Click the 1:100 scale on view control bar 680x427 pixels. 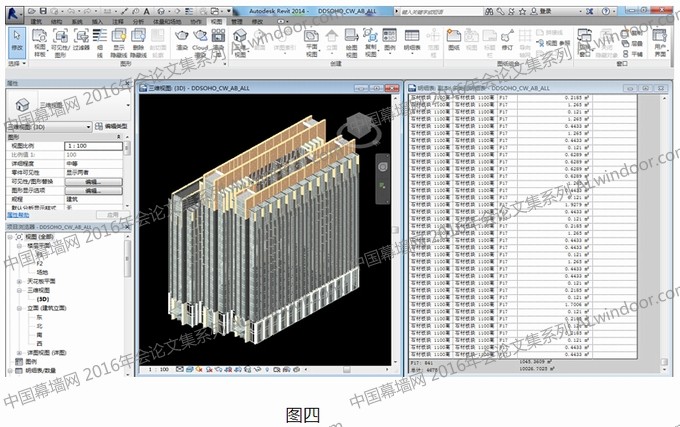coord(158,369)
